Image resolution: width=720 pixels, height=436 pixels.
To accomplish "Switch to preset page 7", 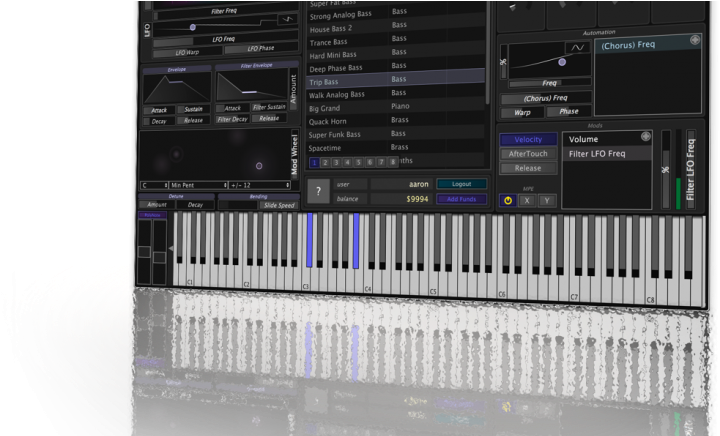I will (x=381, y=162).
